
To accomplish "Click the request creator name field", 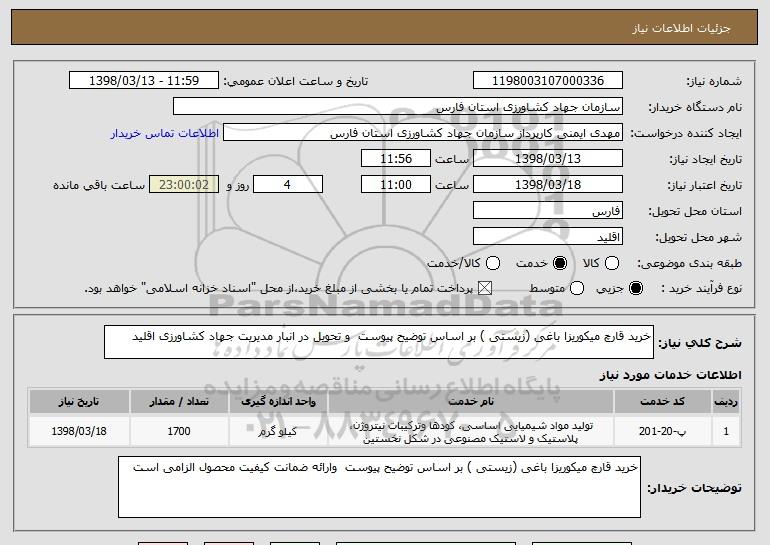I will 423,133.
